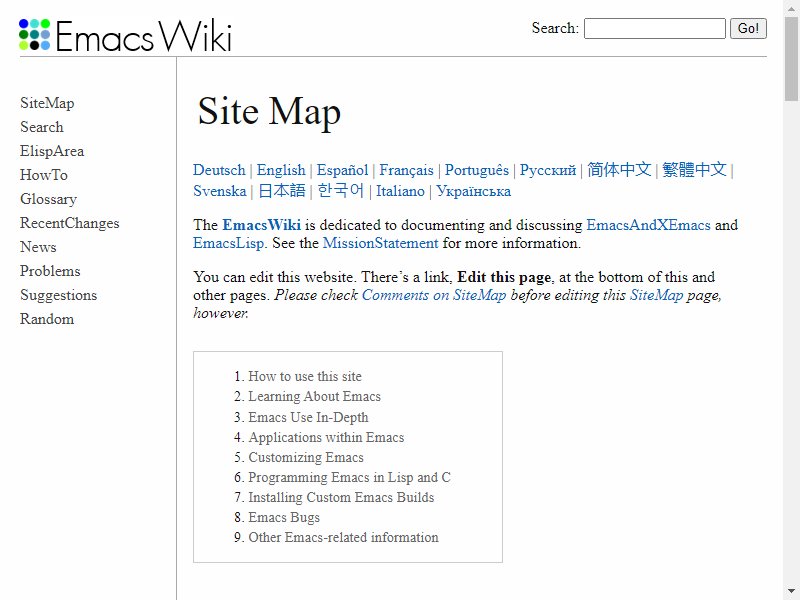The width and height of the screenshot is (800, 600).
Task: Switch language to Français
Action: point(406,170)
